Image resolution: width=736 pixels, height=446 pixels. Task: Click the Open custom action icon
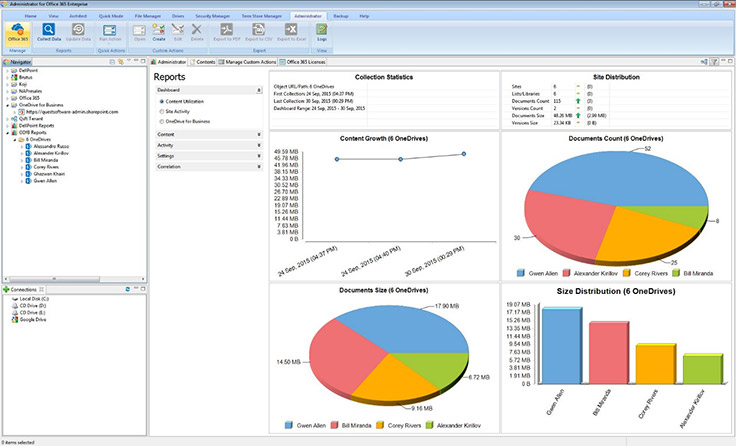[x=139, y=31]
